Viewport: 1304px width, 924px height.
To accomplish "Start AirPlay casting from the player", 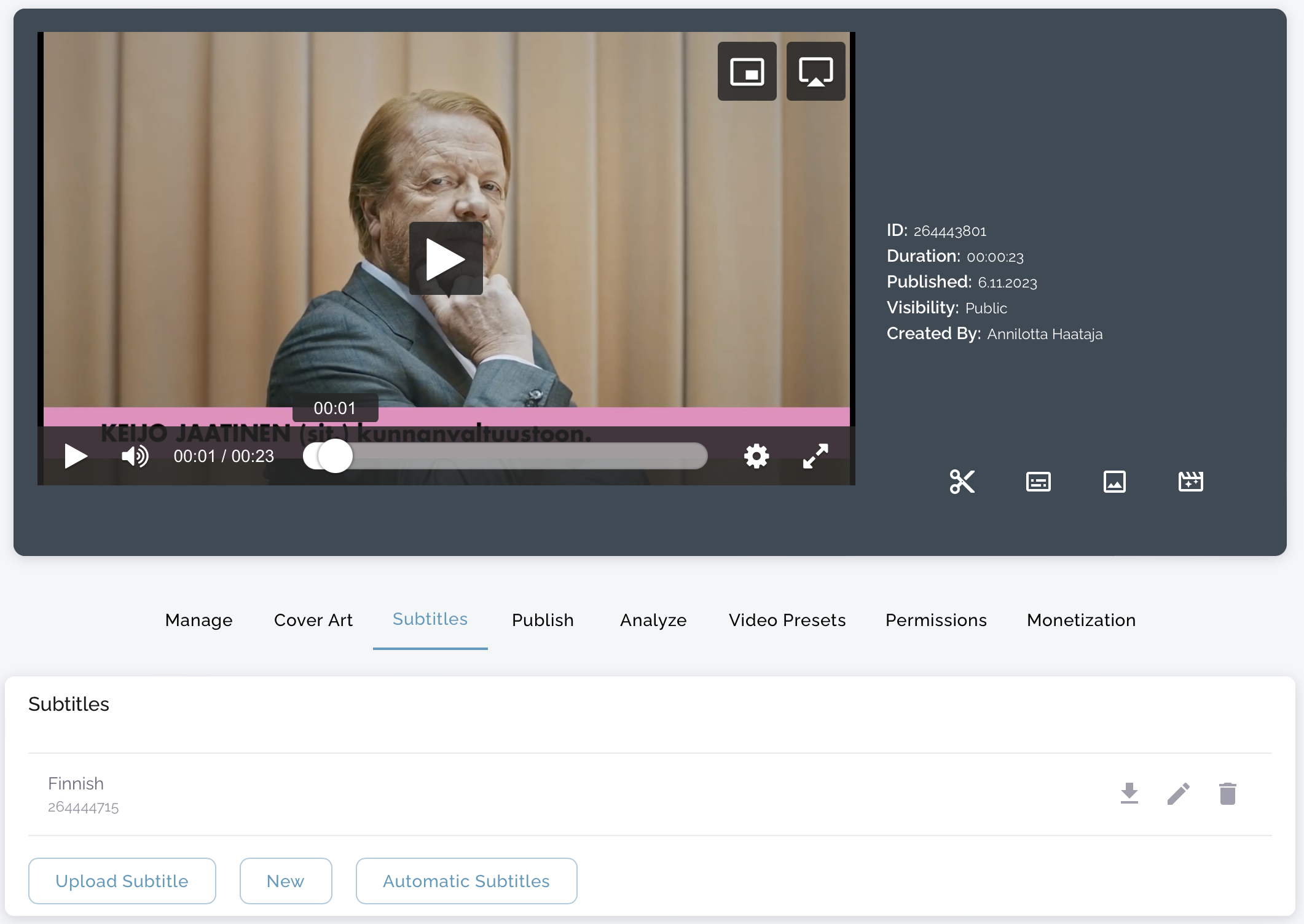I will tap(815, 71).
